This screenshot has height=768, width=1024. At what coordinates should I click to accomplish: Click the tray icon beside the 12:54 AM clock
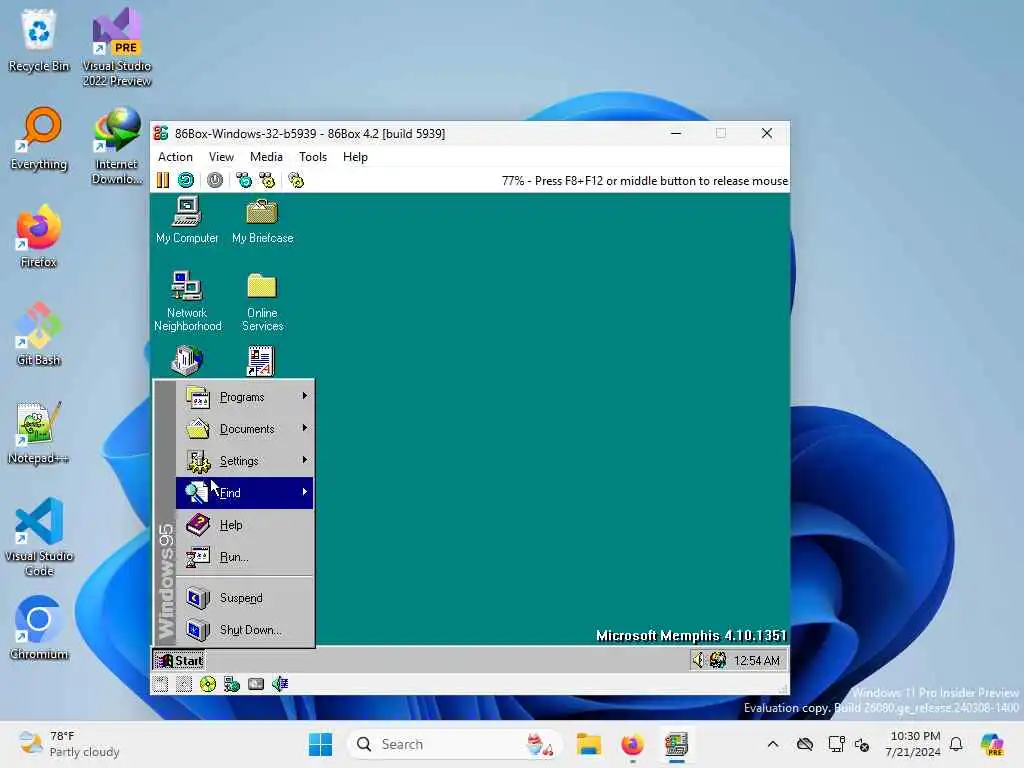point(718,660)
